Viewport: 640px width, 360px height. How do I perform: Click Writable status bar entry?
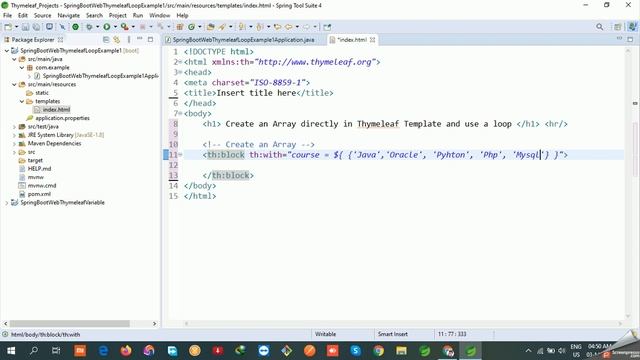325,334
